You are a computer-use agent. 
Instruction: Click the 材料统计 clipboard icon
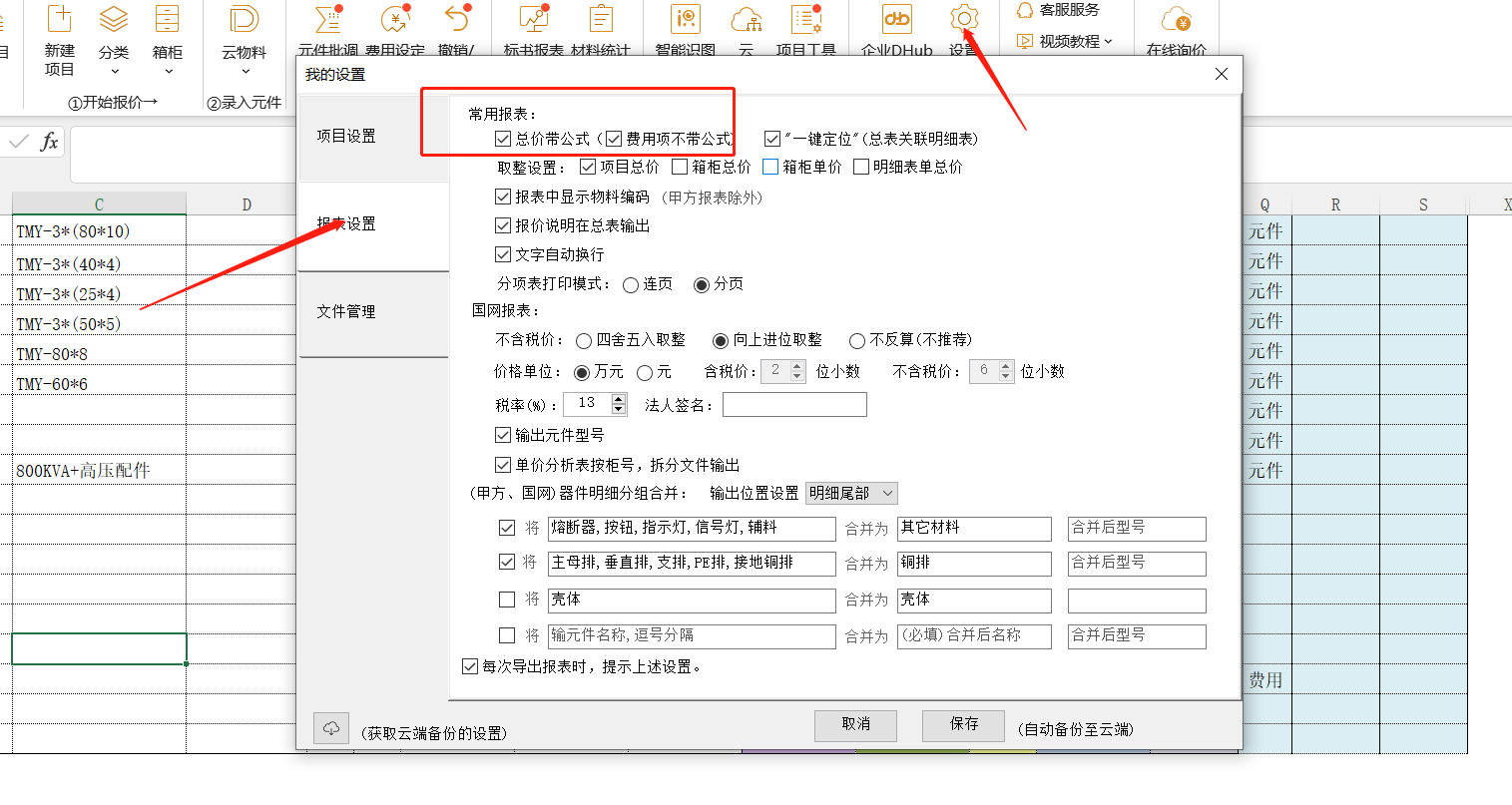[x=601, y=19]
